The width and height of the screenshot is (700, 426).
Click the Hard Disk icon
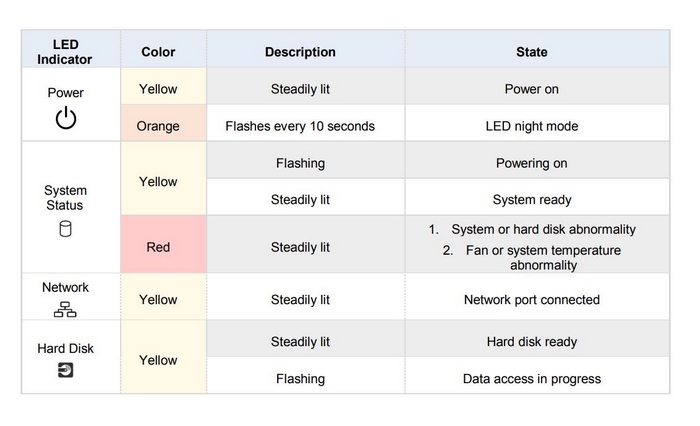tap(65, 370)
